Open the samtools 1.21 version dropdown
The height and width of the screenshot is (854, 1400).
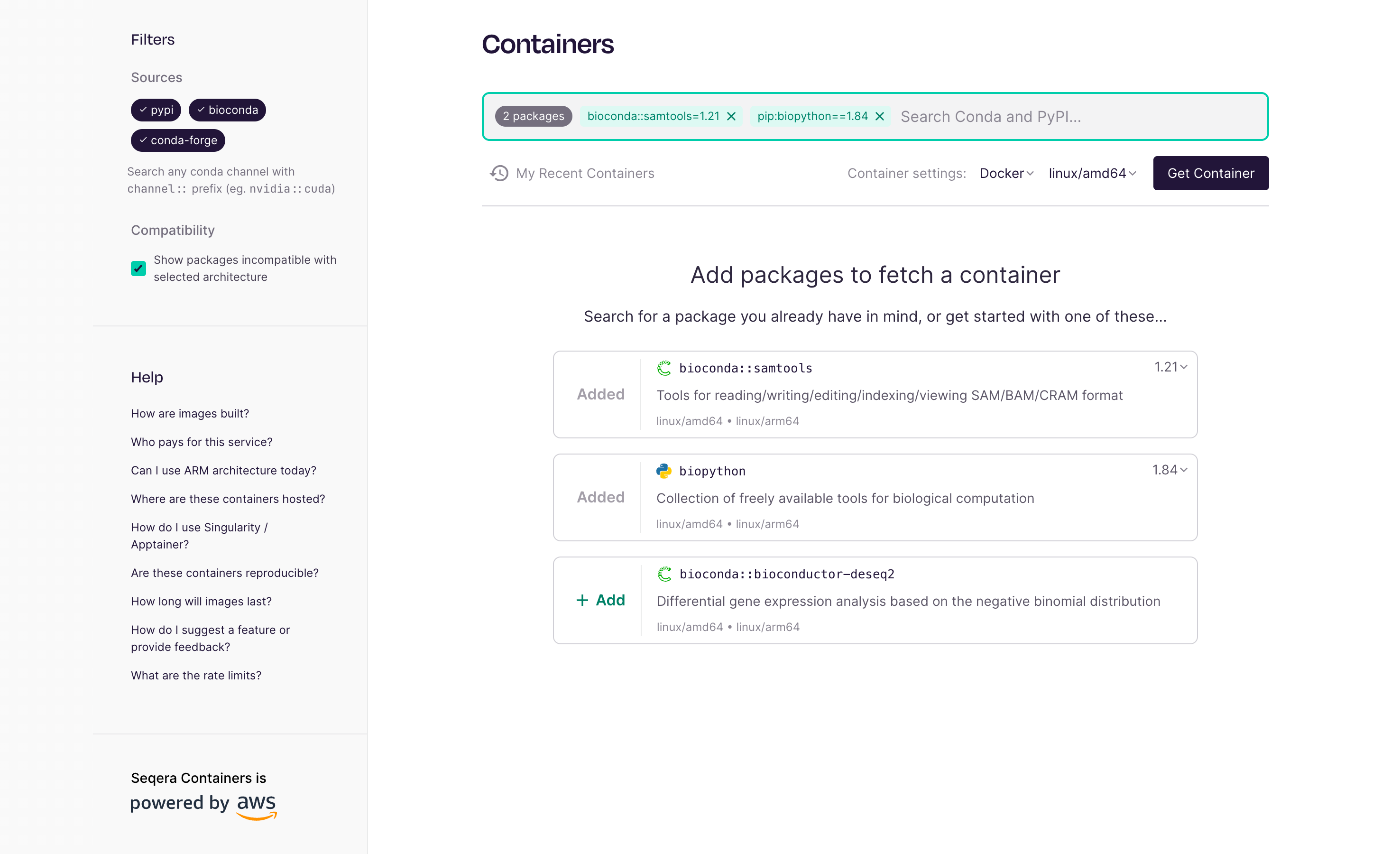[1170, 367]
